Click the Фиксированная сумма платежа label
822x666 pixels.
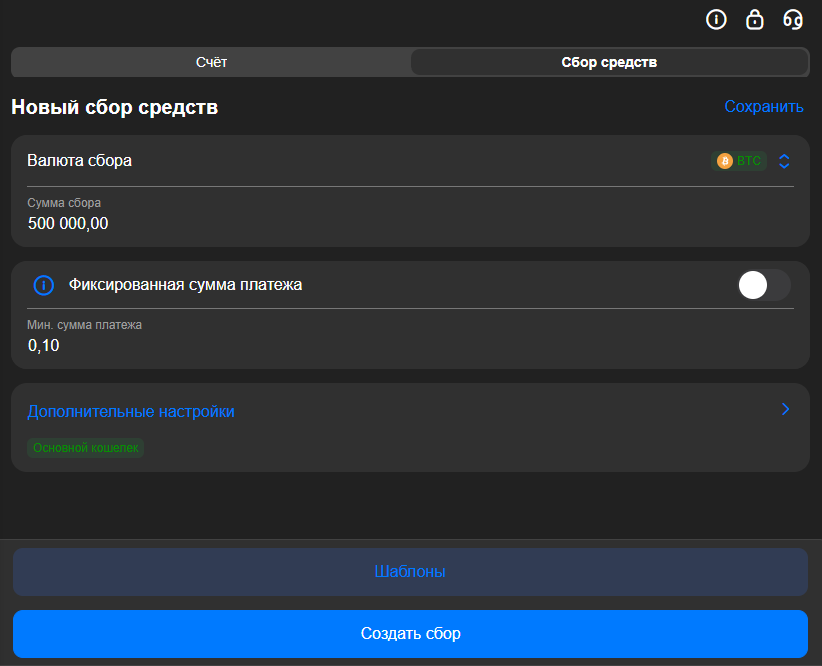click(x=186, y=285)
